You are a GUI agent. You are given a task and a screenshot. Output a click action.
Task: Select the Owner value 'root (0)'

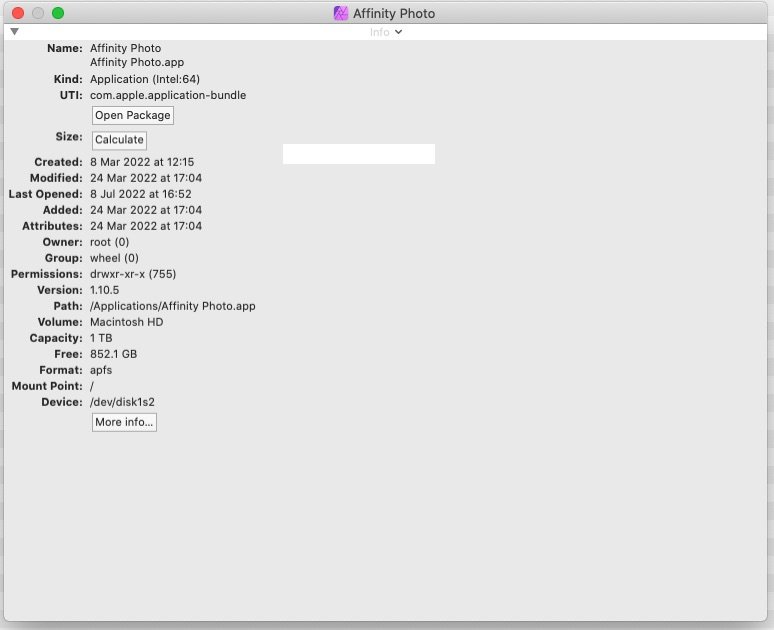click(x=110, y=242)
